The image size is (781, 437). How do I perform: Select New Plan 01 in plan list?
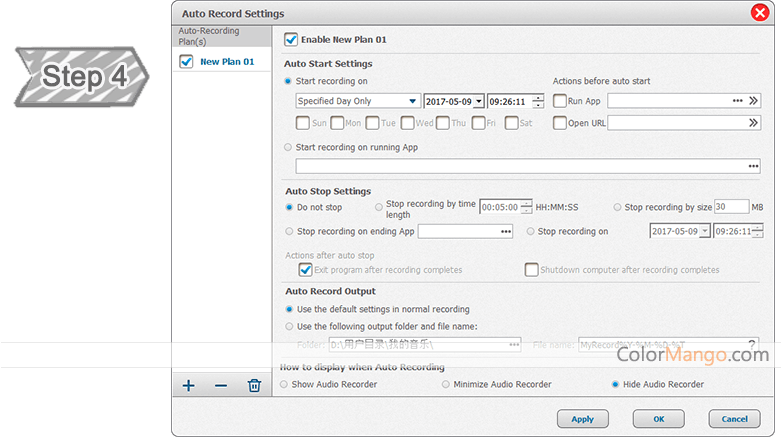[227, 62]
